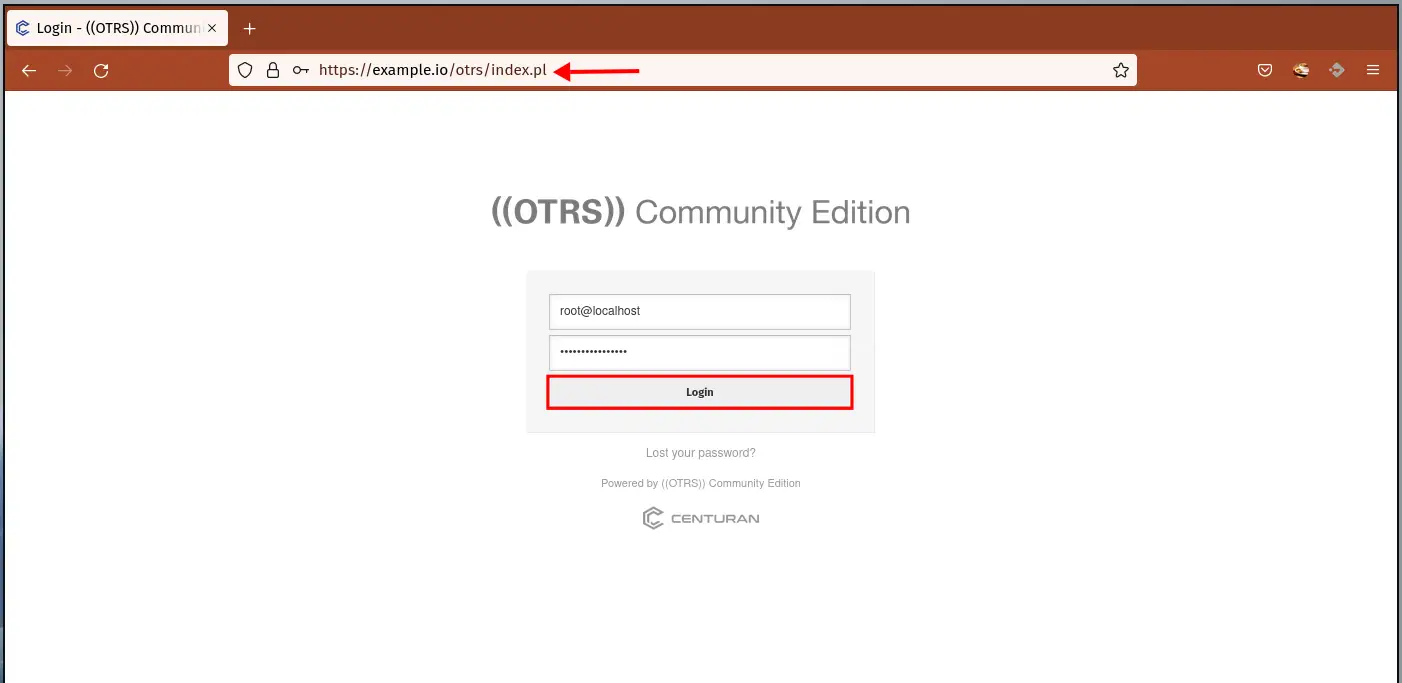This screenshot has width=1402, height=683.
Task: Open the Lost your password link
Action: click(x=701, y=453)
